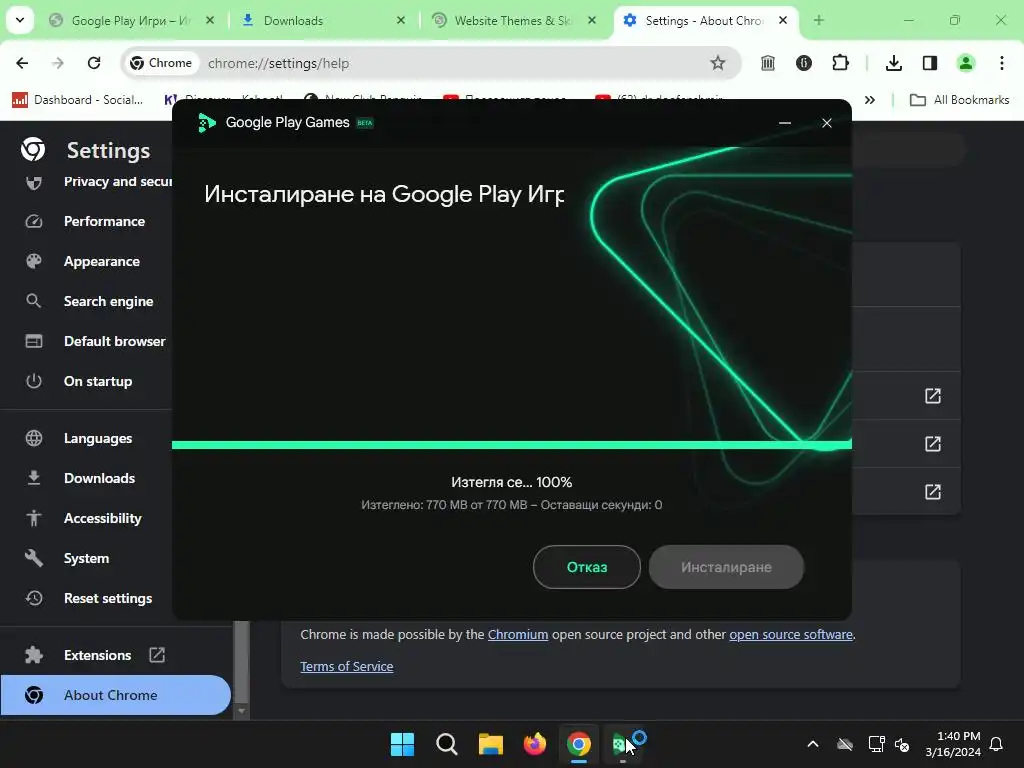Open the Chrome three-dot menu
Viewport: 1024px width, 768px height.
click(1001, 63)
